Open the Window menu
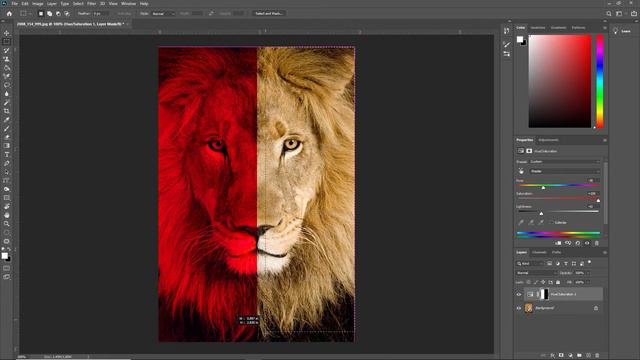640x360 pixels. pyautogui.click(x=129, y=4)
